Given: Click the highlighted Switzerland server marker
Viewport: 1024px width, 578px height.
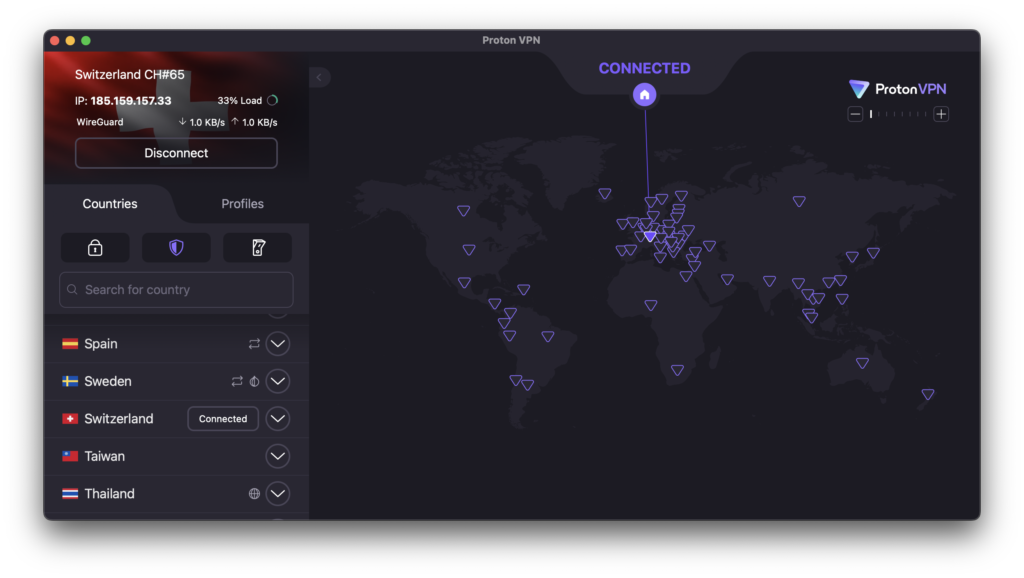Looking at the screenshot, I should [650, 236].
